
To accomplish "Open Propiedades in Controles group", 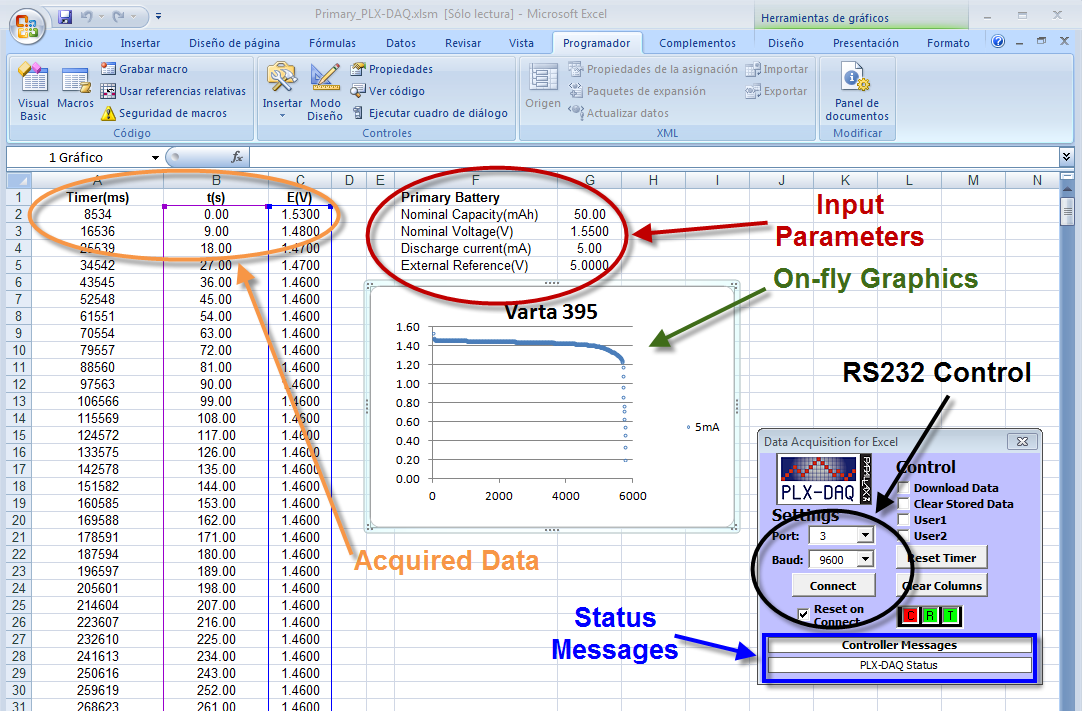I will pos(358,69).
